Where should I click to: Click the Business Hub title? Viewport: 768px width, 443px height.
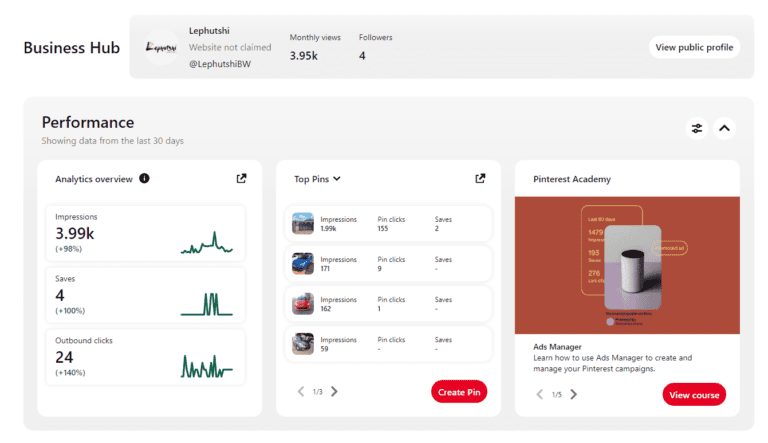(72, 48)
